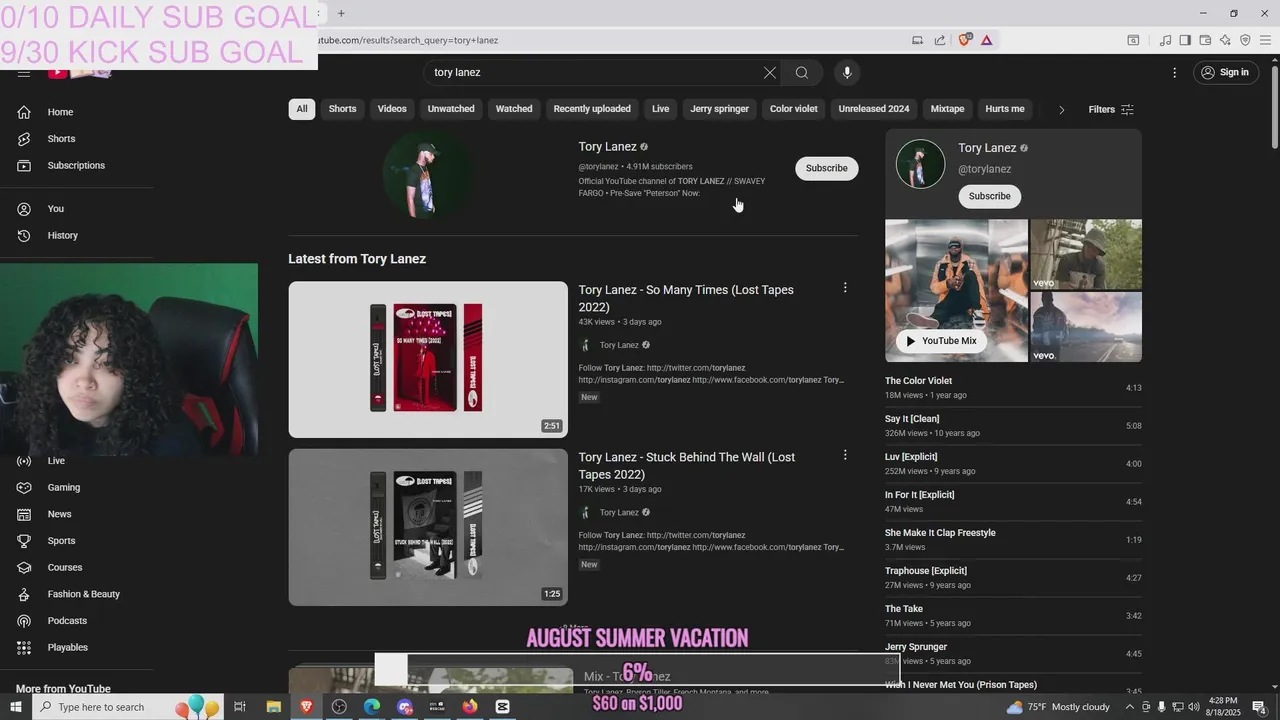Click the So Many Times video thumbnail
Image resolution: width=1280 pixels, height=720 pixels.
point(428,359)
